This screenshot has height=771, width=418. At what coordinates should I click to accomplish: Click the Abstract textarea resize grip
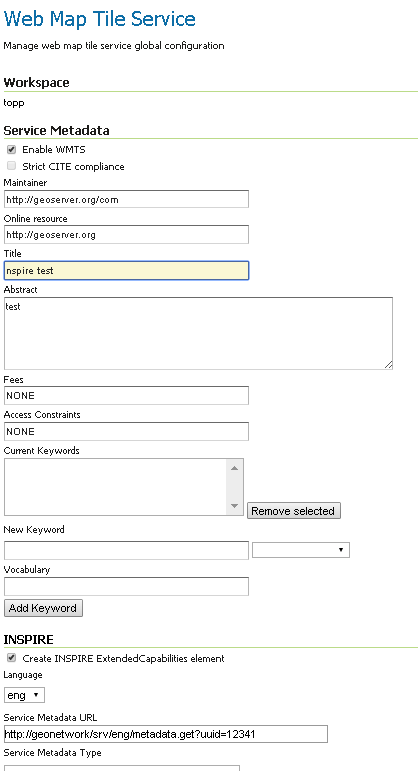[388, 364]
